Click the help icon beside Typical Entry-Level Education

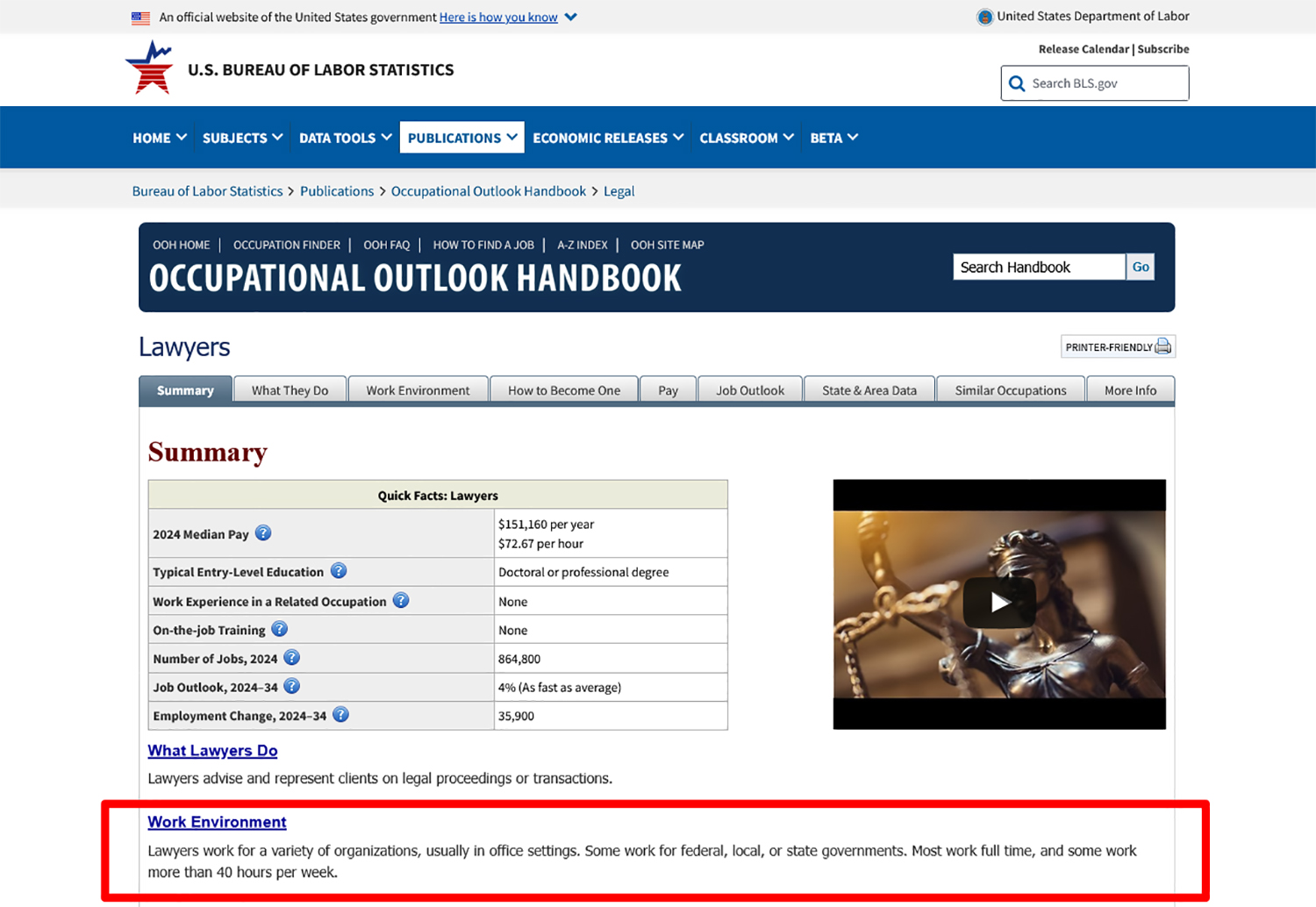339,570
